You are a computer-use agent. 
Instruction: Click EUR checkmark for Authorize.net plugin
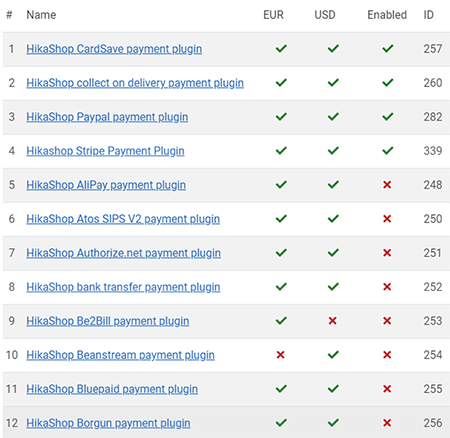point(281,253)
